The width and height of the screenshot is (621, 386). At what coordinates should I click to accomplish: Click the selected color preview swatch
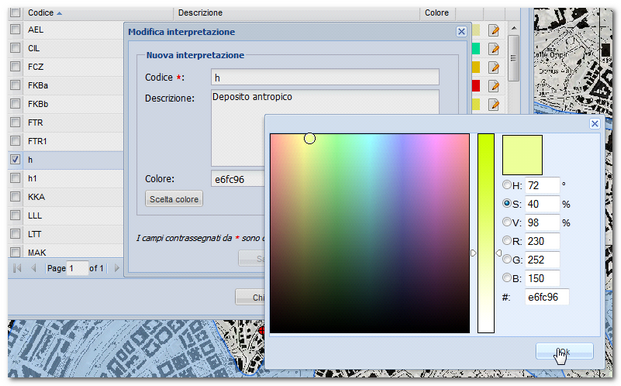522,155
